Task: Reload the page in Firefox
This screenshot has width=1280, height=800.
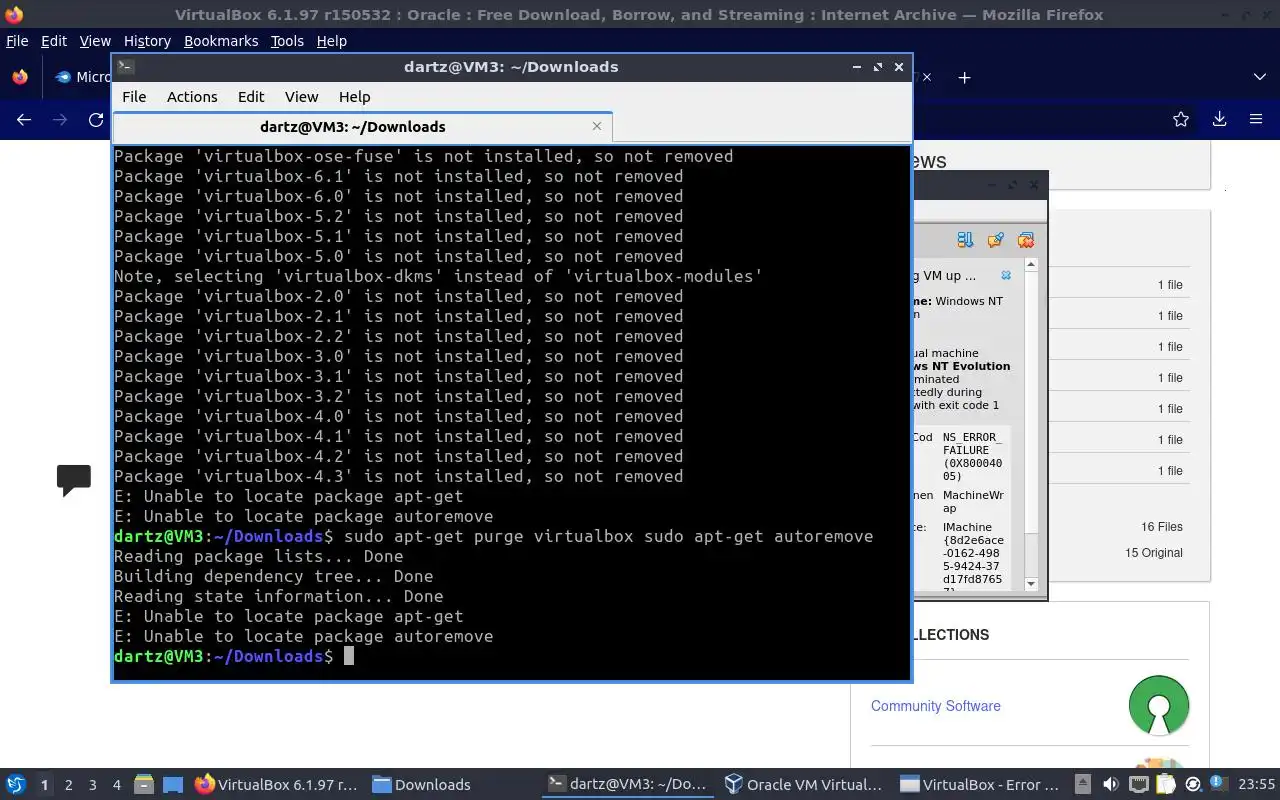Action: [96, 119]
